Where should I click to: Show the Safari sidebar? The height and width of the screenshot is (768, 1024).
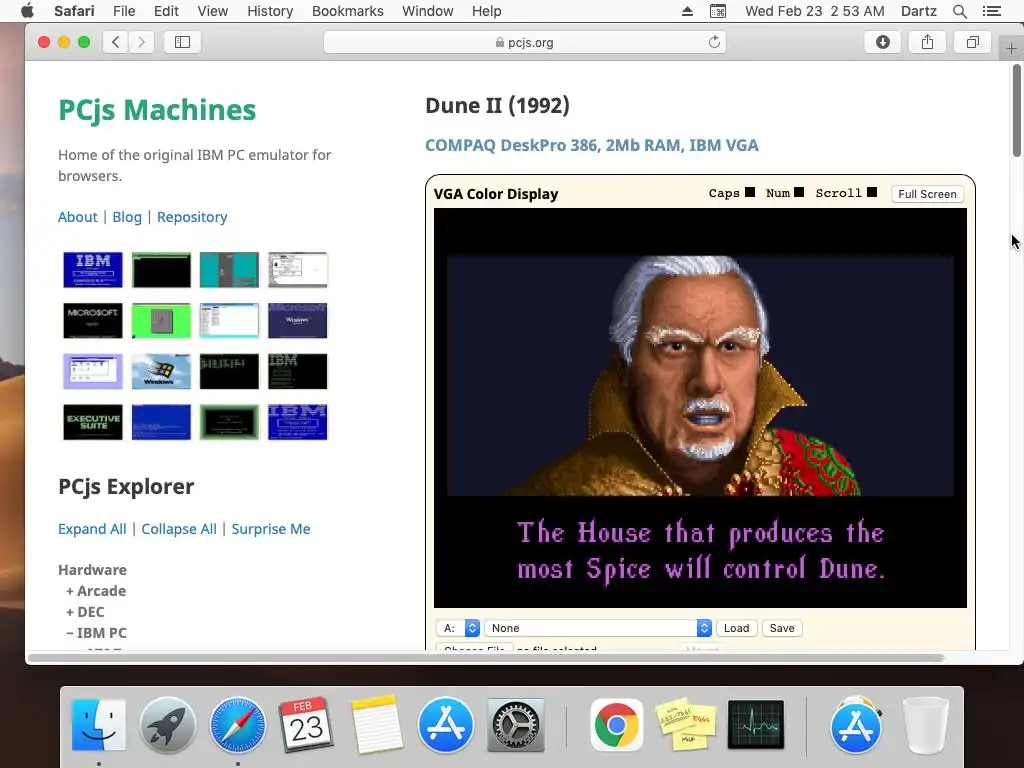(x=182, y=42)
